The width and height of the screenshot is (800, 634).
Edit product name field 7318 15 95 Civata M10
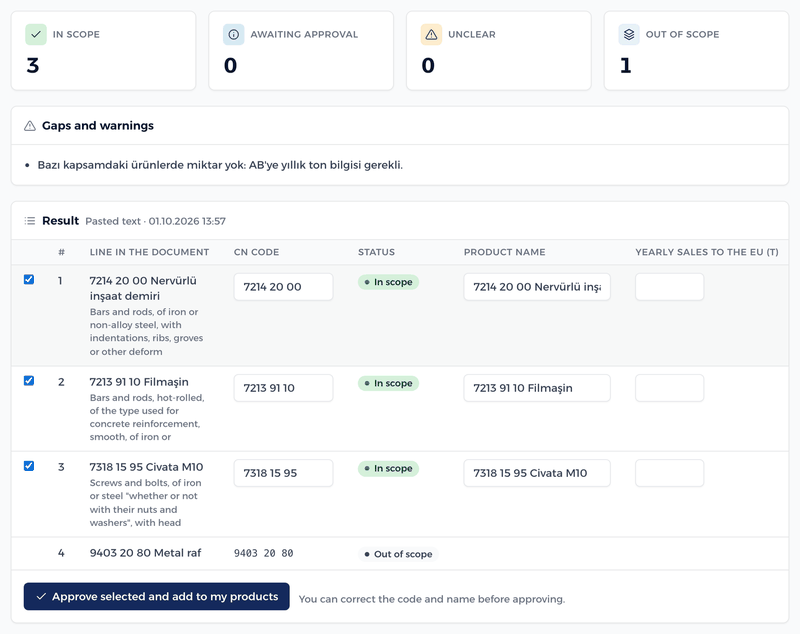(x=537, y=473)
